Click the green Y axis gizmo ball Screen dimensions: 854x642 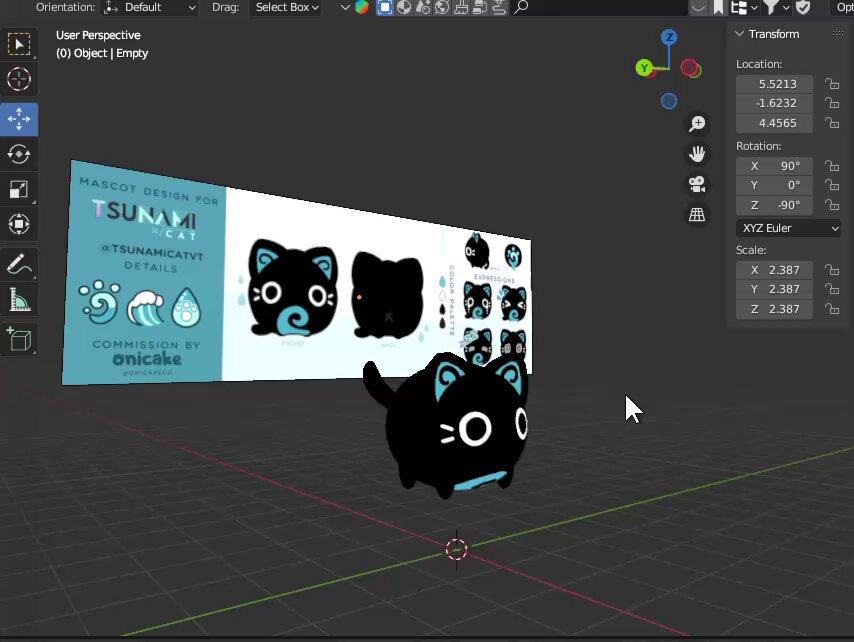coord(644,68)
